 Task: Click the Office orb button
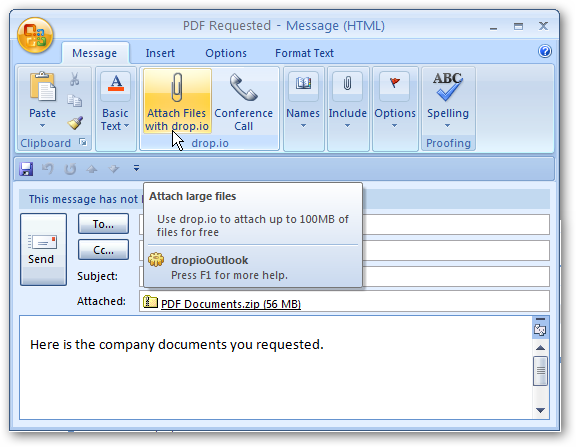pyautogui.click(x=35, y=35)
